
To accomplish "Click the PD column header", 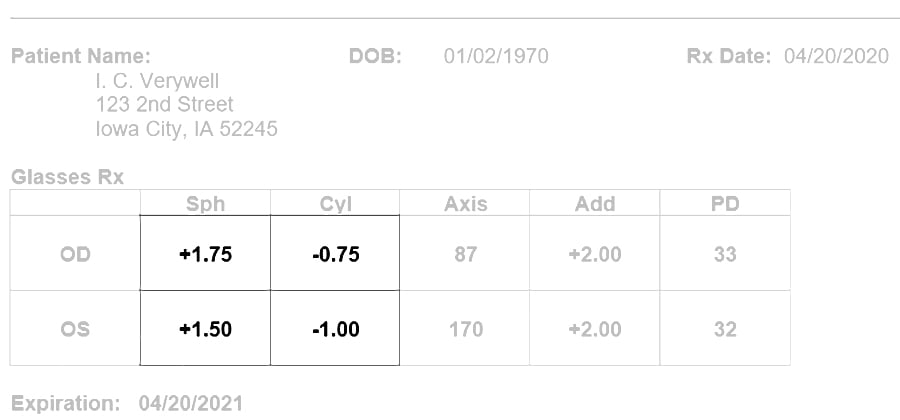I will [x=725, y=204].
